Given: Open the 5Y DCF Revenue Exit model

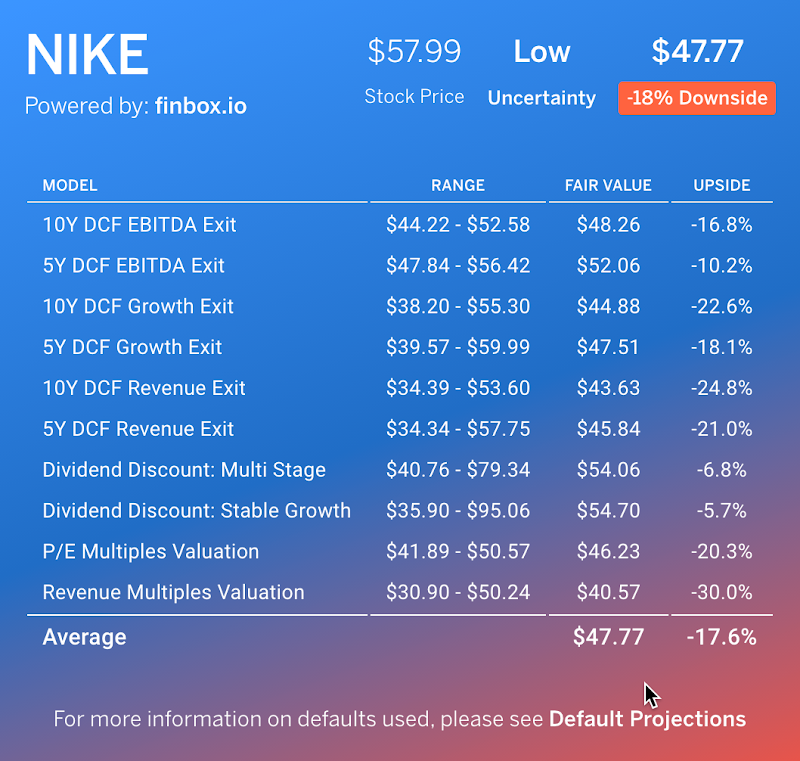Looking at the screenshot, I should (138, 429).
